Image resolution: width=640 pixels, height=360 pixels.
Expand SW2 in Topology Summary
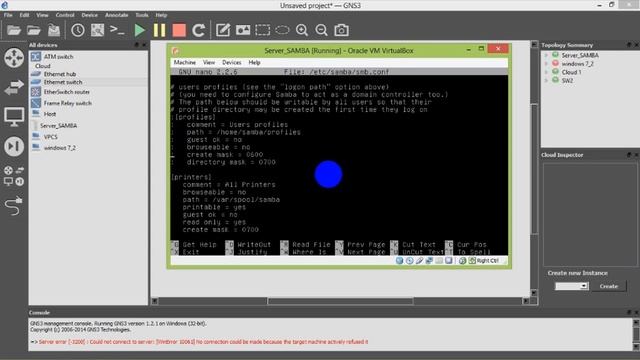546,80
